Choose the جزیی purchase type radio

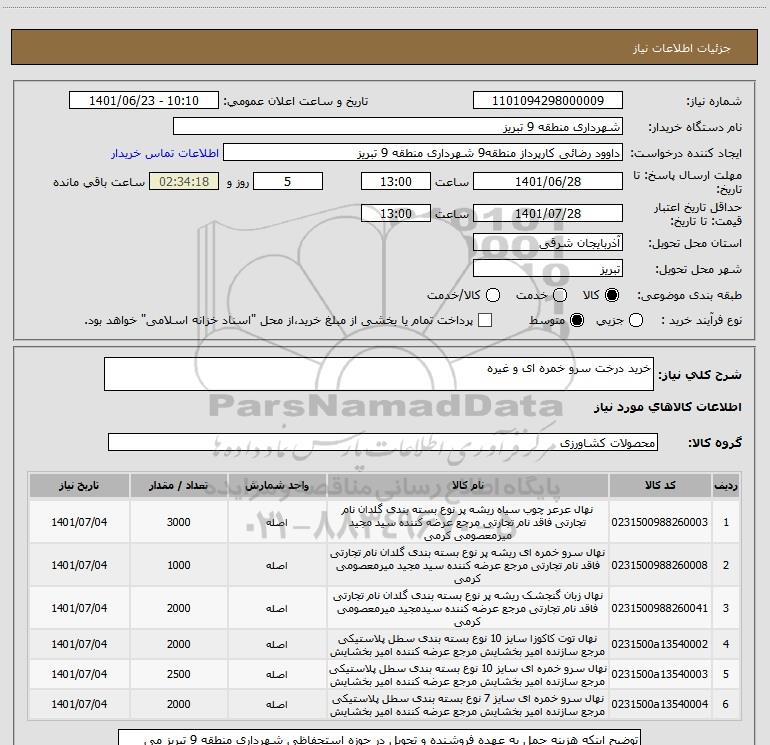tap(636, 320)
